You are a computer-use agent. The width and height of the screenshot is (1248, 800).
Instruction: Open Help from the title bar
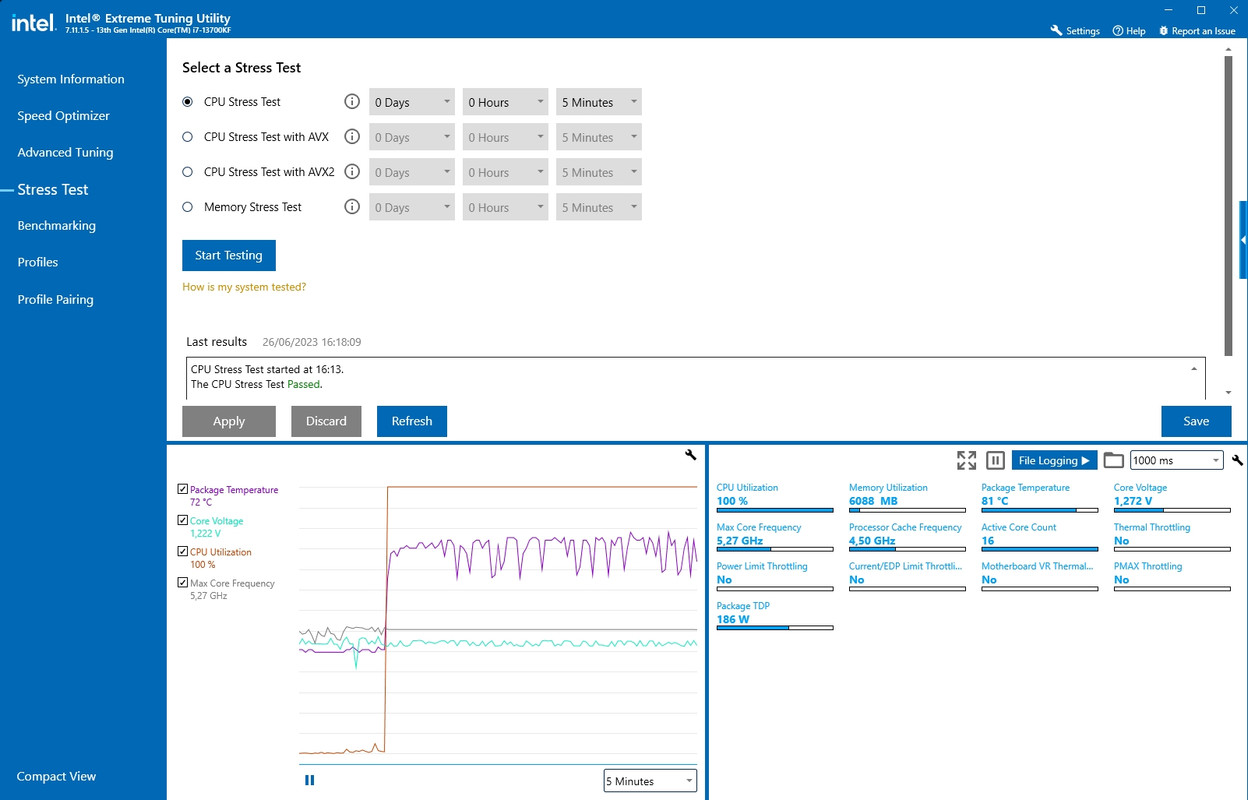[1128, 31]
